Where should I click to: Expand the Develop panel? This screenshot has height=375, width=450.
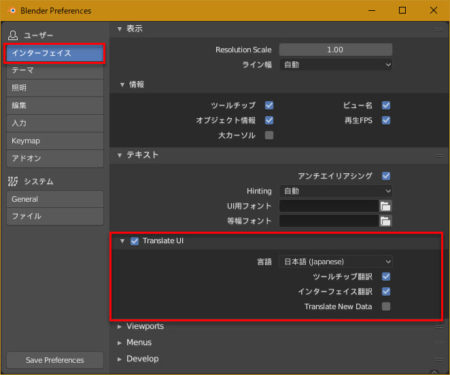(119, 359)
